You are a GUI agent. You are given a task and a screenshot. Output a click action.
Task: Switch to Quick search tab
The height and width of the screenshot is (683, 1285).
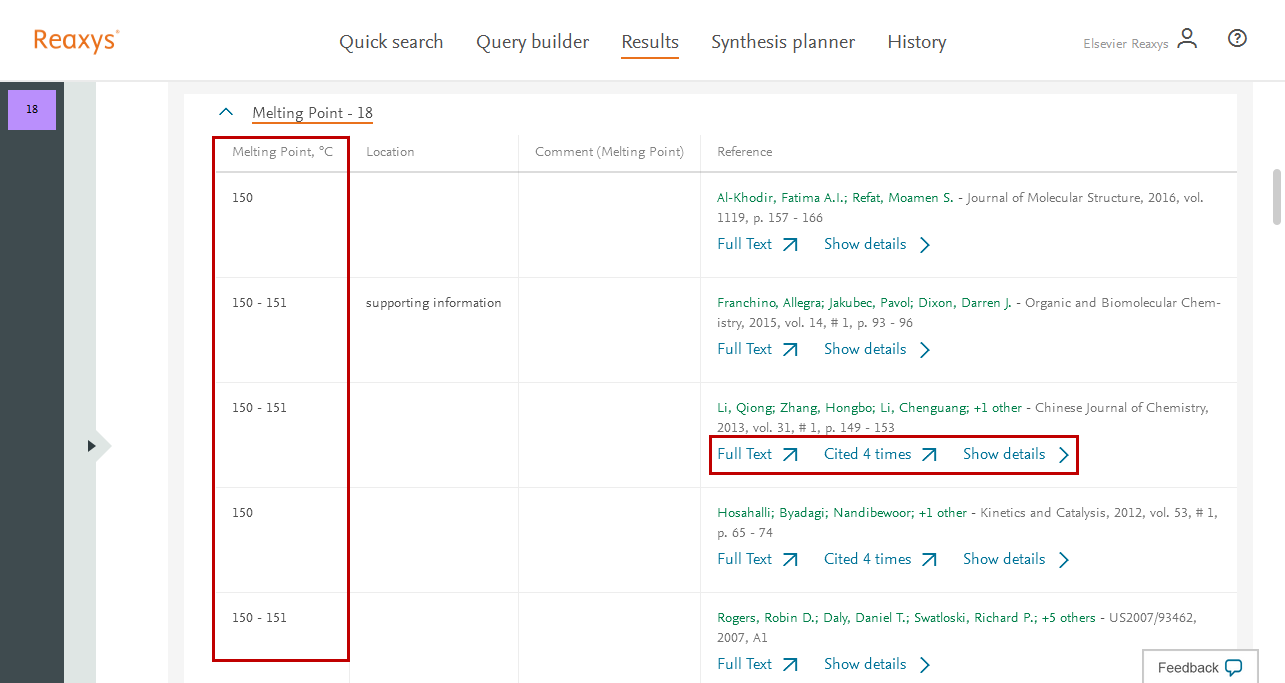(x=391, y=42)
